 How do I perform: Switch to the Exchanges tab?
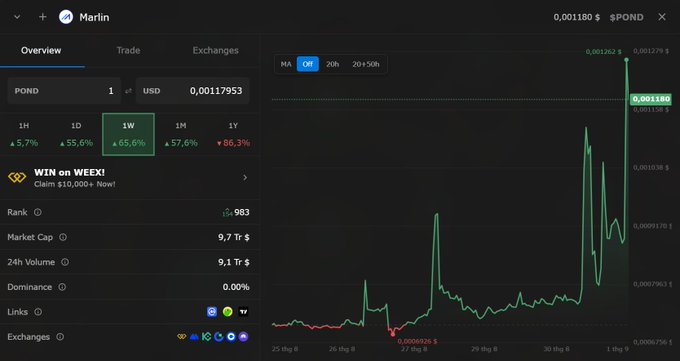pos(216,50)
